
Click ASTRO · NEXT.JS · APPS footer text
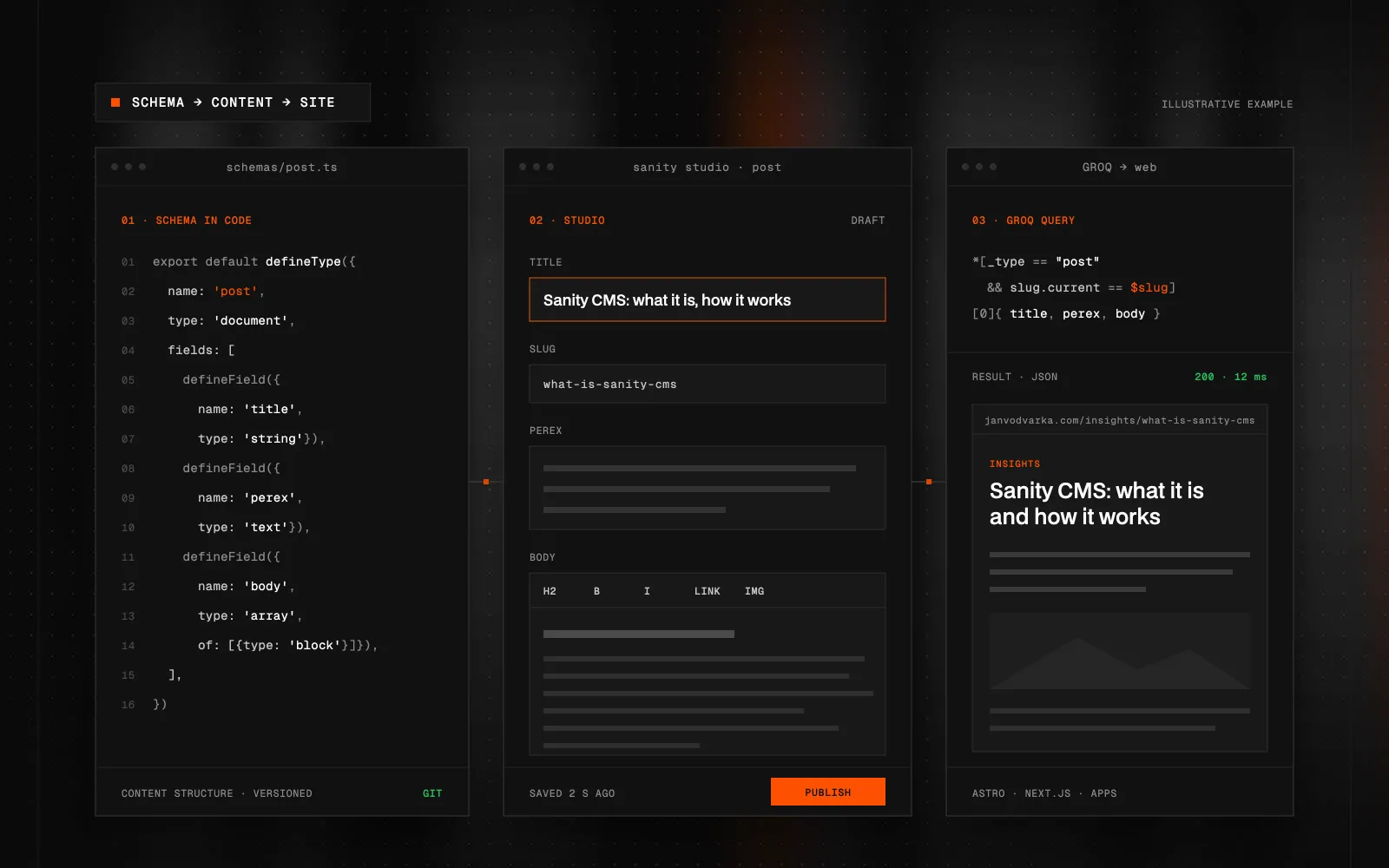pos(1044,793)
